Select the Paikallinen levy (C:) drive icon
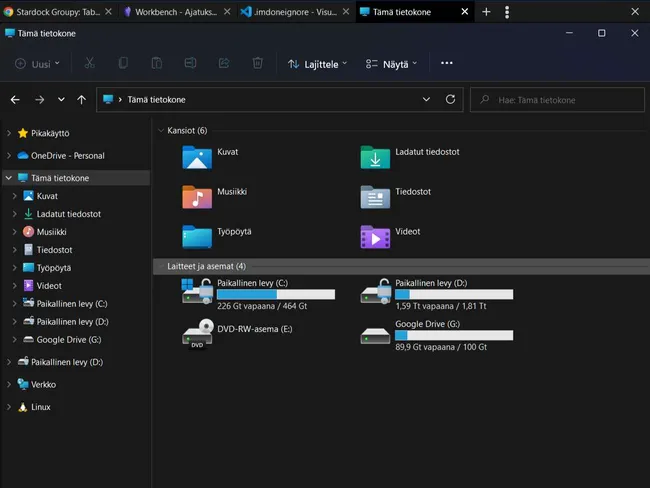 [x=197, y=291]
